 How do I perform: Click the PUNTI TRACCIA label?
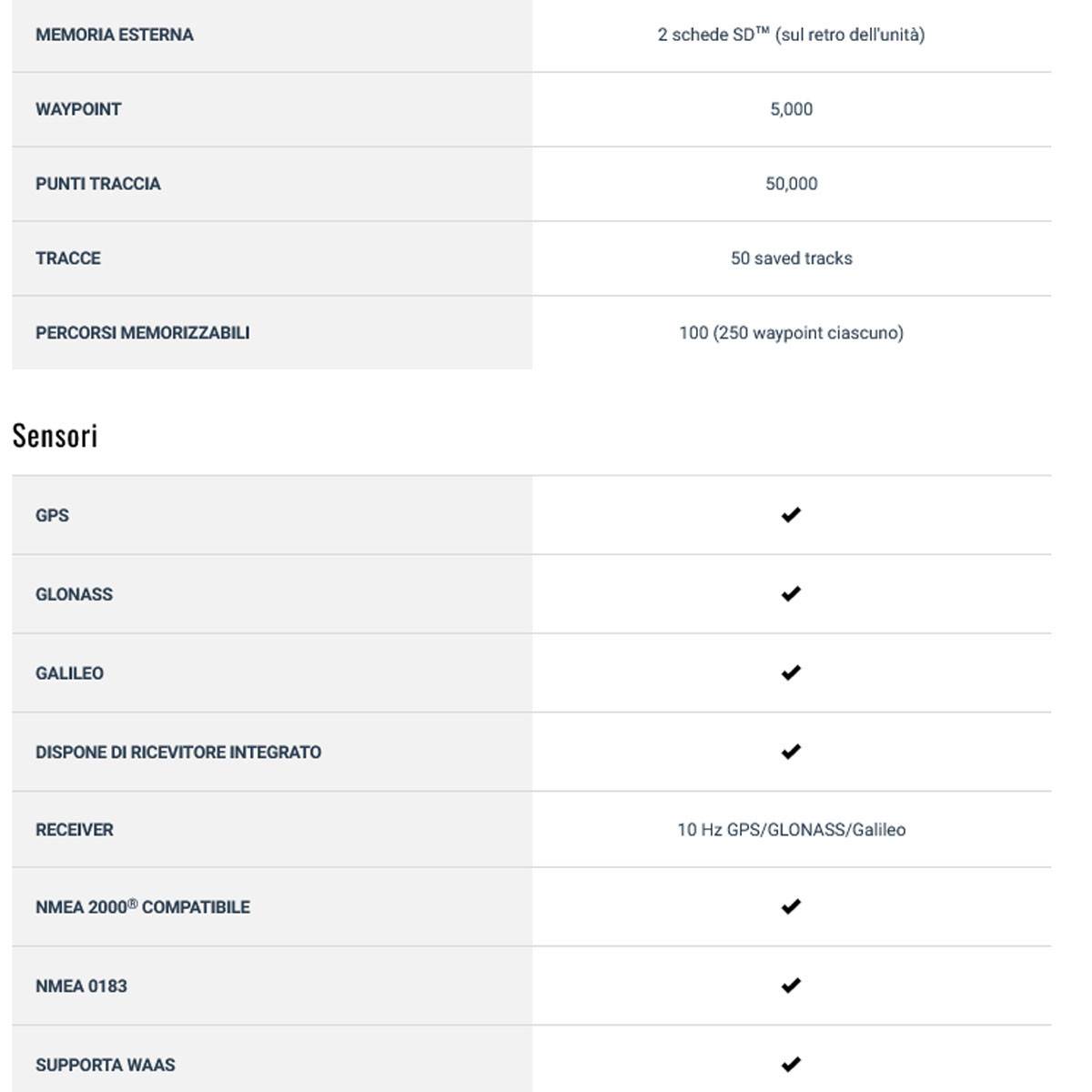point(98,184)
